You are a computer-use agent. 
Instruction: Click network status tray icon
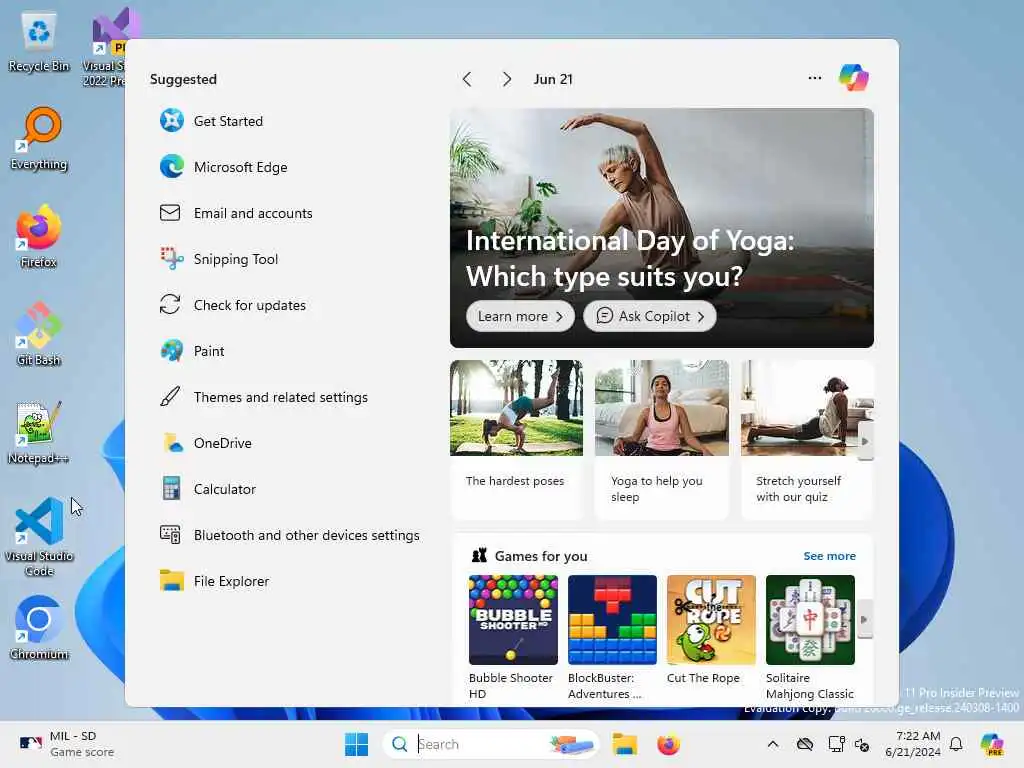[x=837, y=744]
